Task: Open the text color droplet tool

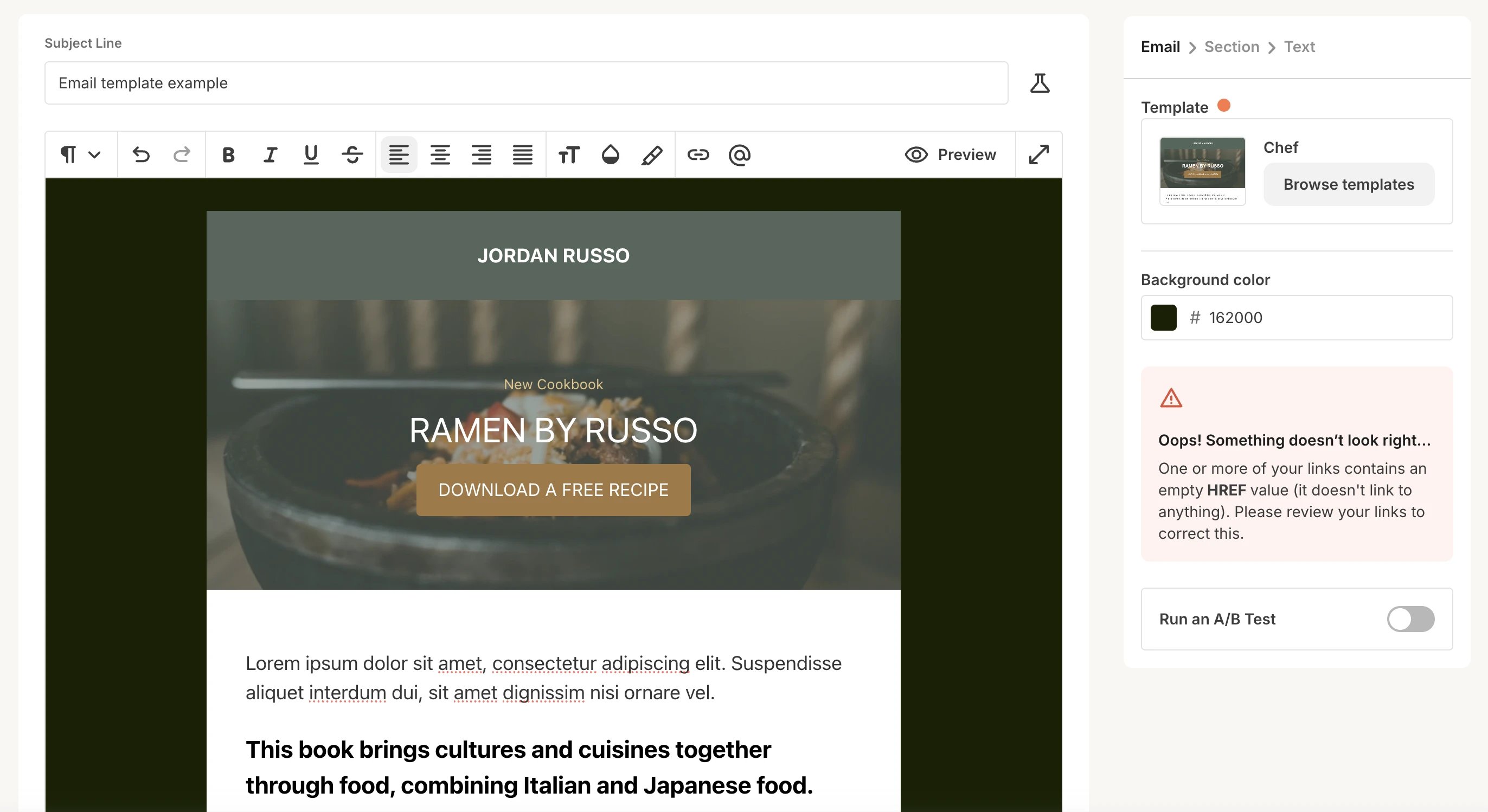Action: (610, 155)
